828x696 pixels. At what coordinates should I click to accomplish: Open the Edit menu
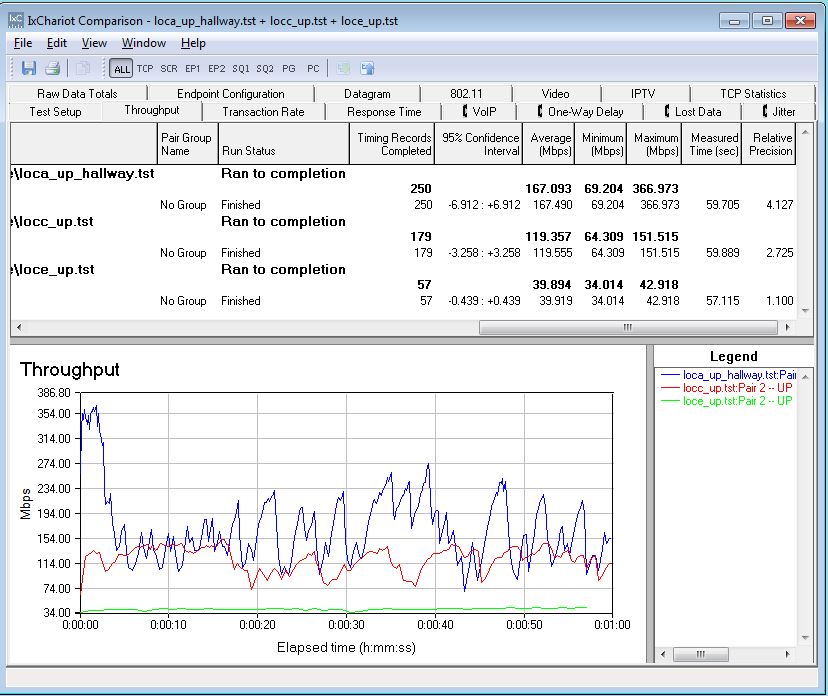57,43
